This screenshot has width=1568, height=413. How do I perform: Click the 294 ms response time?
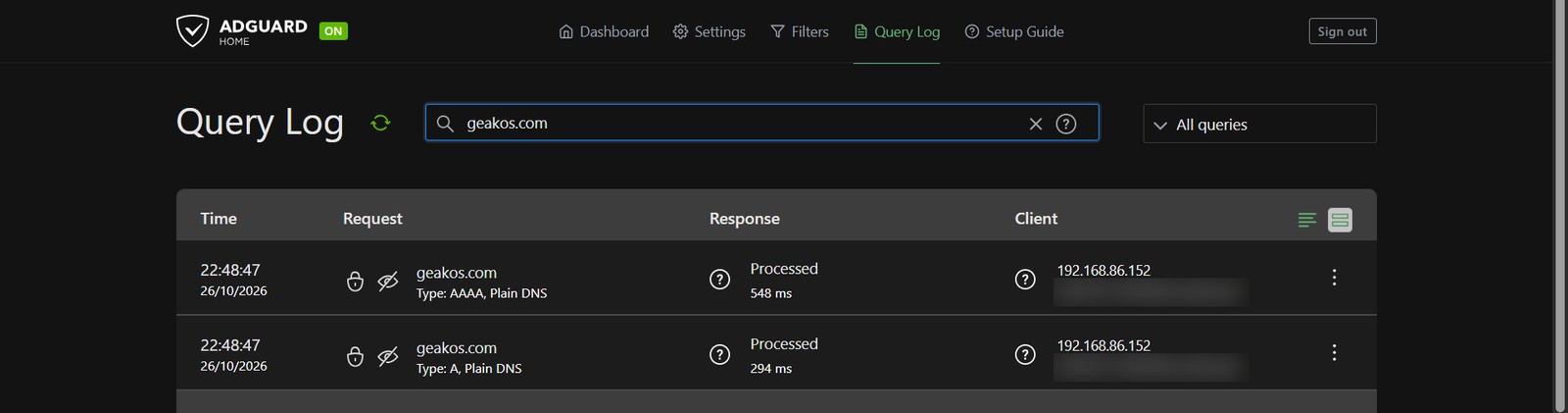tap(771, 369)
